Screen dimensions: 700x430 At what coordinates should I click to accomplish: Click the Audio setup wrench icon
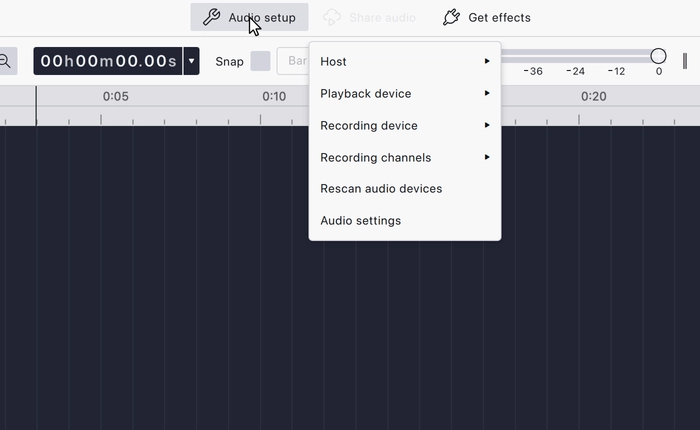(x=212, y=17)
